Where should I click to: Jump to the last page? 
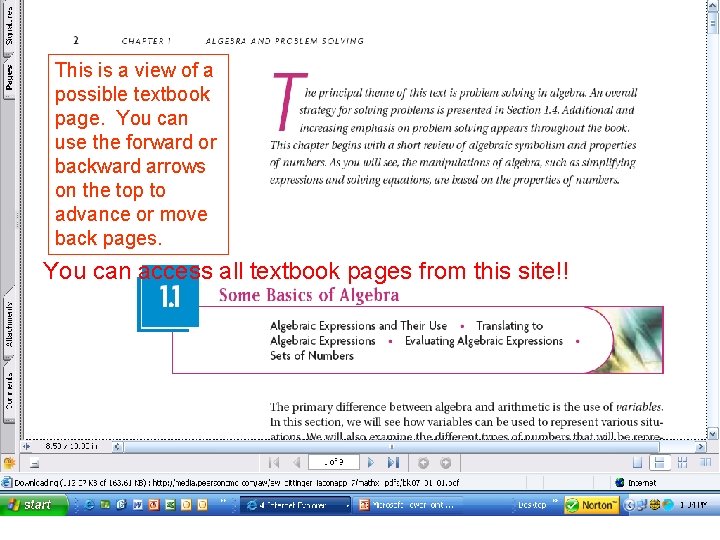point(394,463)
